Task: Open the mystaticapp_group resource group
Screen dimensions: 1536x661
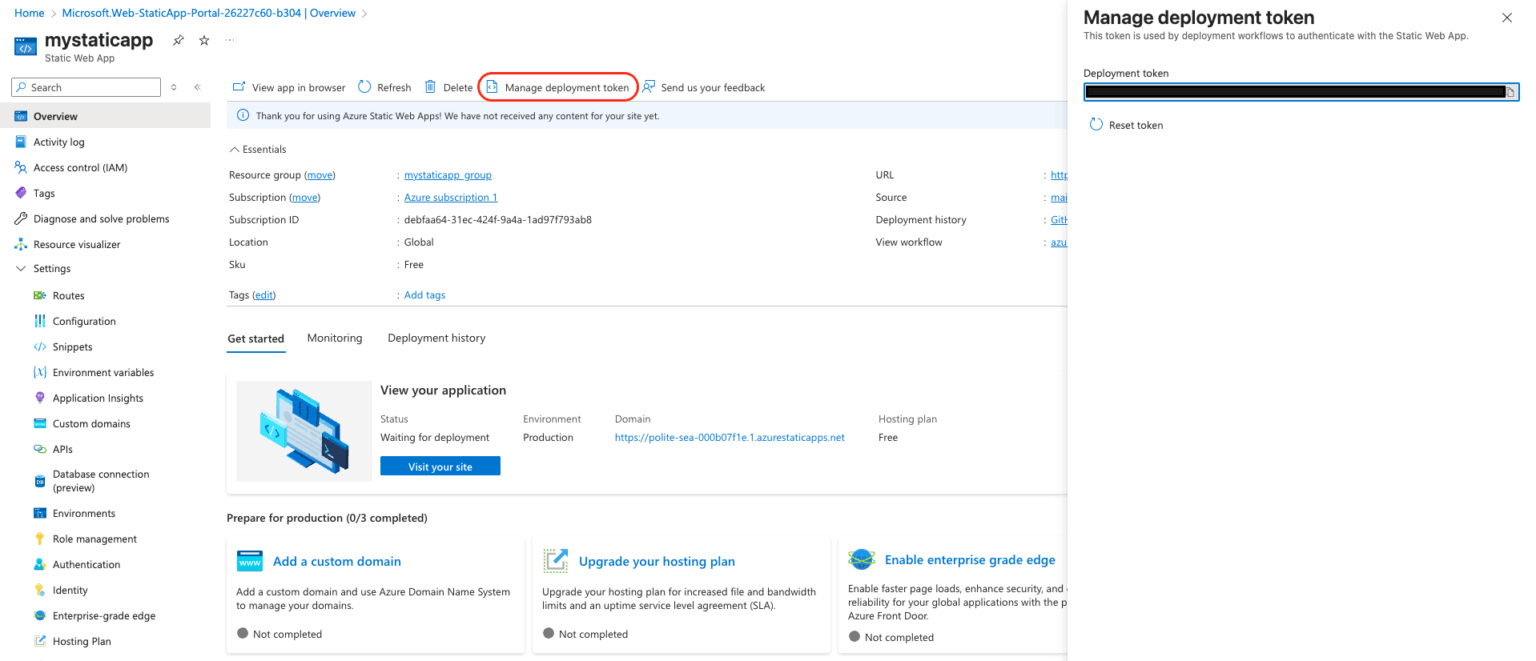Action: (x=447, y=175)
